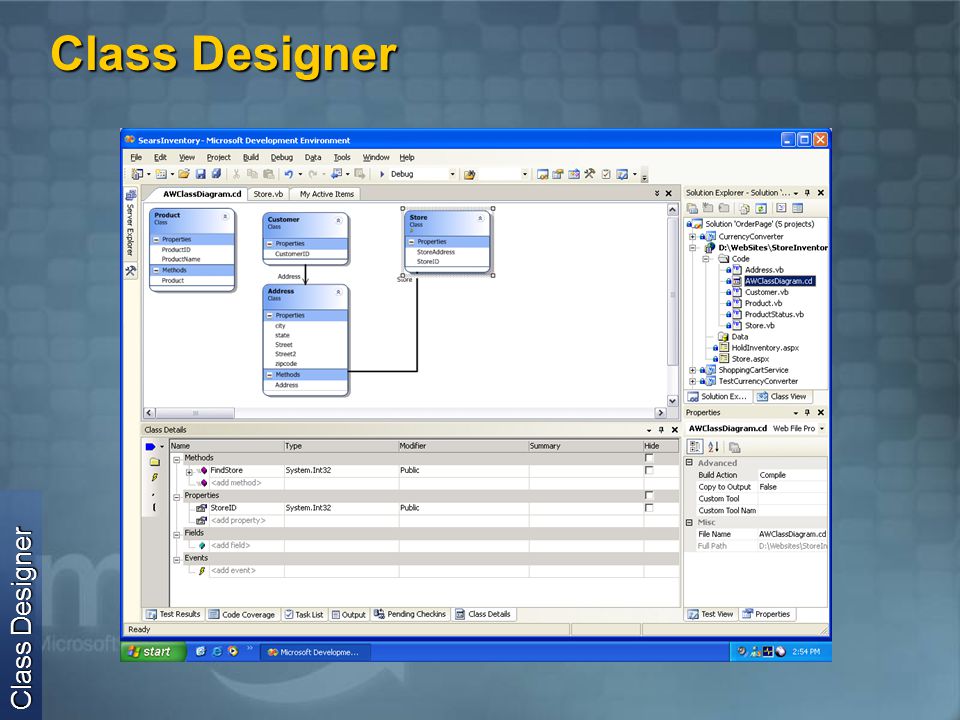
Task: Click the Categorized view icon in Properties panel
Action: click(695, 447)
